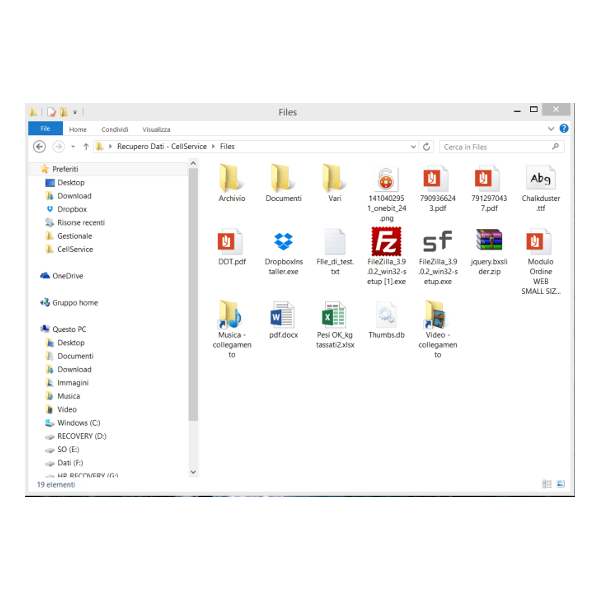Image resolution: width=600 pixels, height=600 pixels.
Task: Click the search magnifier icon
Action: [x=556, y=147]
